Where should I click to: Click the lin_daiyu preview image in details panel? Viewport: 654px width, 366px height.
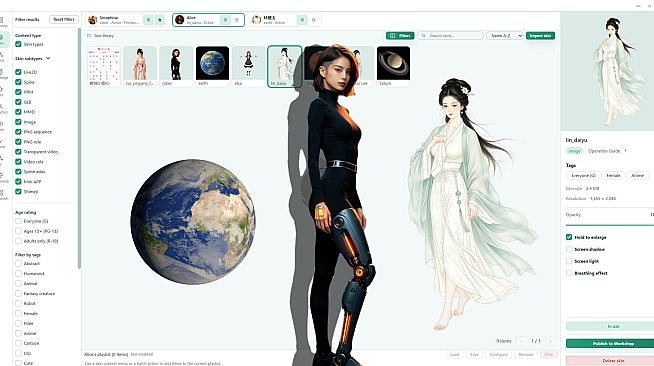click(607, 71)
